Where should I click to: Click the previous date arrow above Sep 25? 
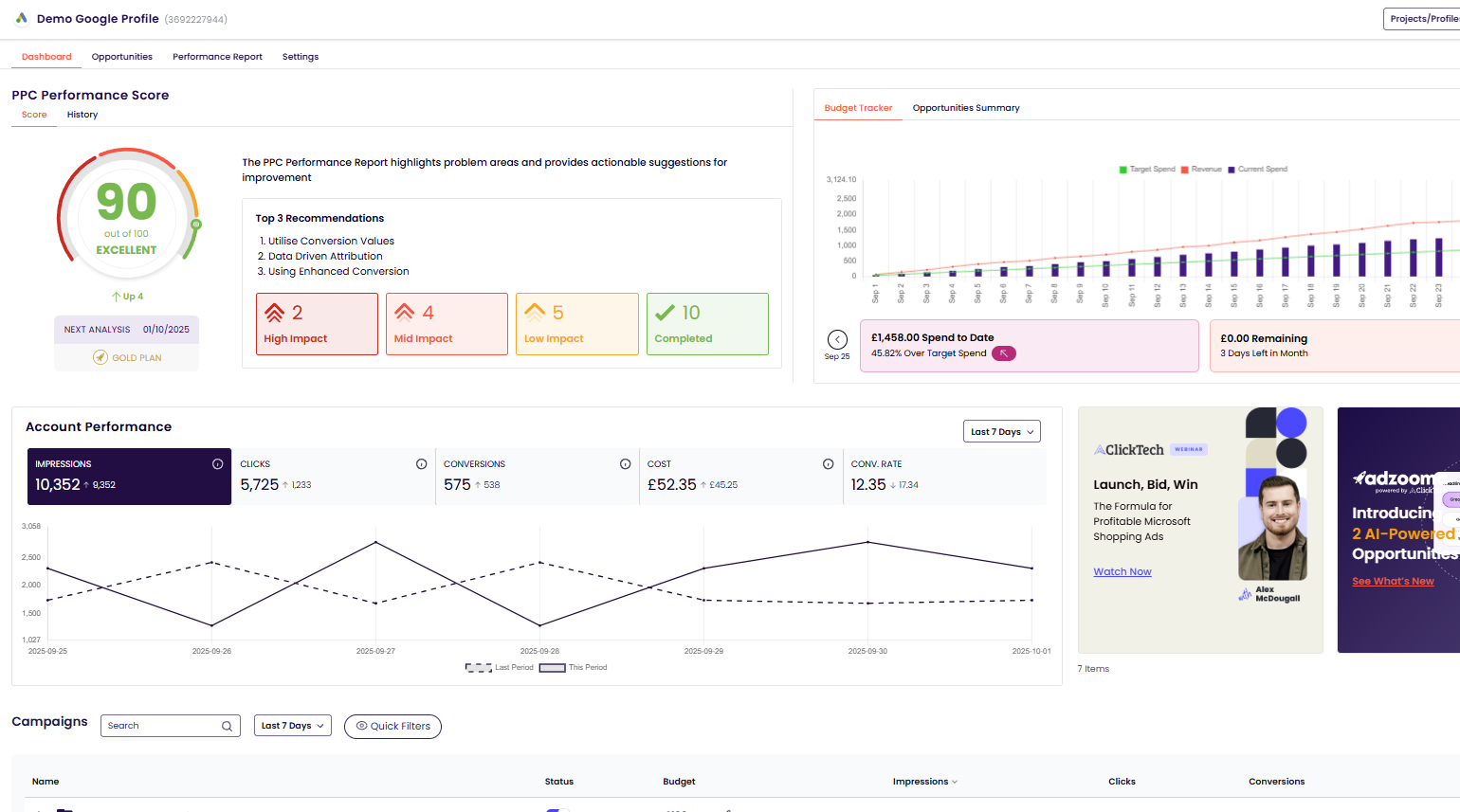pyautogui.click(x=837, y=339)
